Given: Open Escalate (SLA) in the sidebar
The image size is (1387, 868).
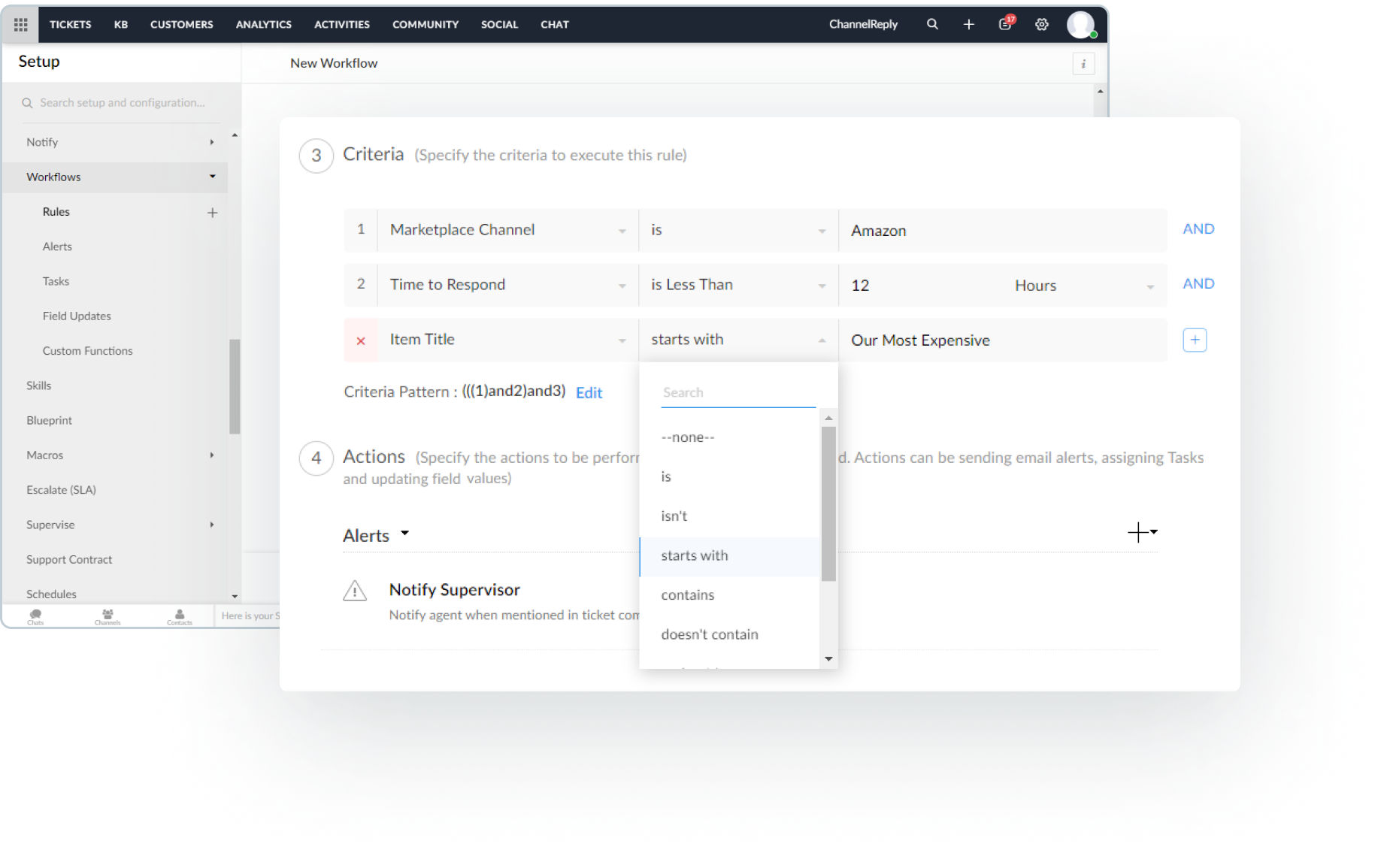Looking at the screenshot, I should coord(61,490).
